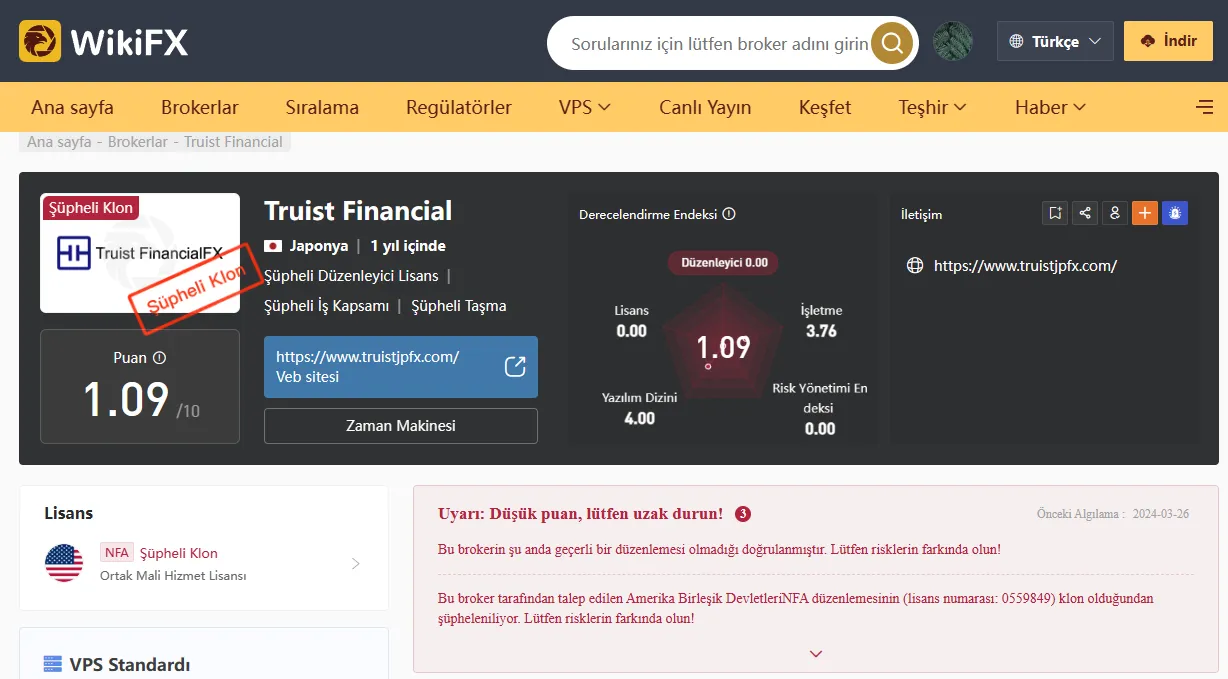The width and height of the screenshot is (1228, 679).
Task: Click the orange plus icon
Action: click(1145, 213)
